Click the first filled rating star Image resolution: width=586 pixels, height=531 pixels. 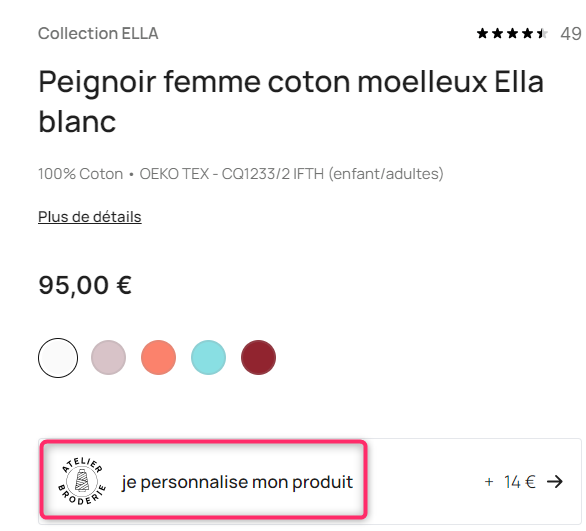click(x=482, y=34)
